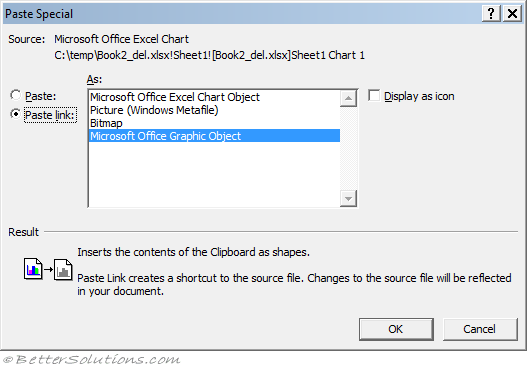Select the Paste radio button
This screenshot has height=369, width=527.
[15, 95]
